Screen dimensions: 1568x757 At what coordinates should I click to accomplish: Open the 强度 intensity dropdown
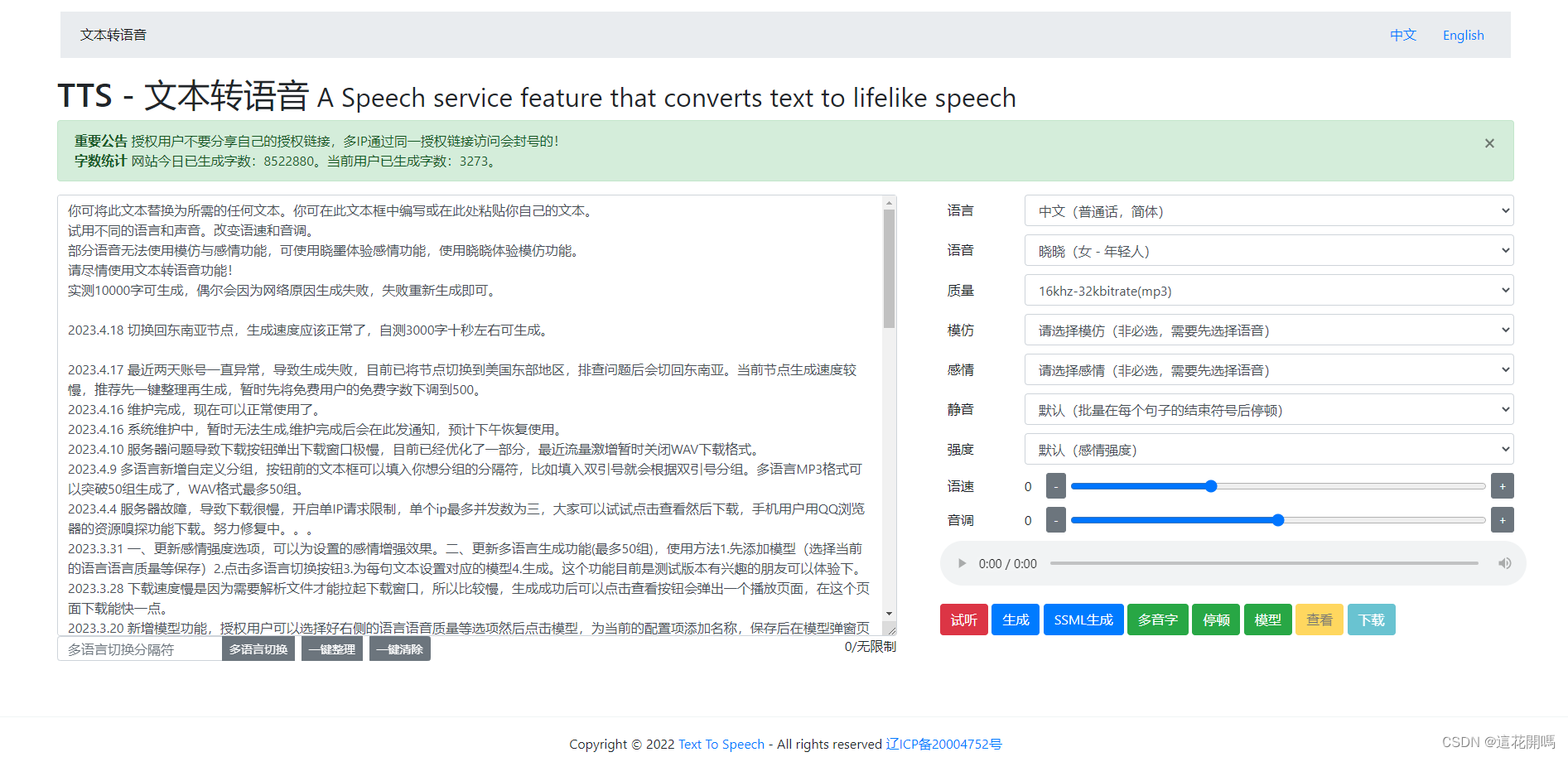click(1269, 450)
